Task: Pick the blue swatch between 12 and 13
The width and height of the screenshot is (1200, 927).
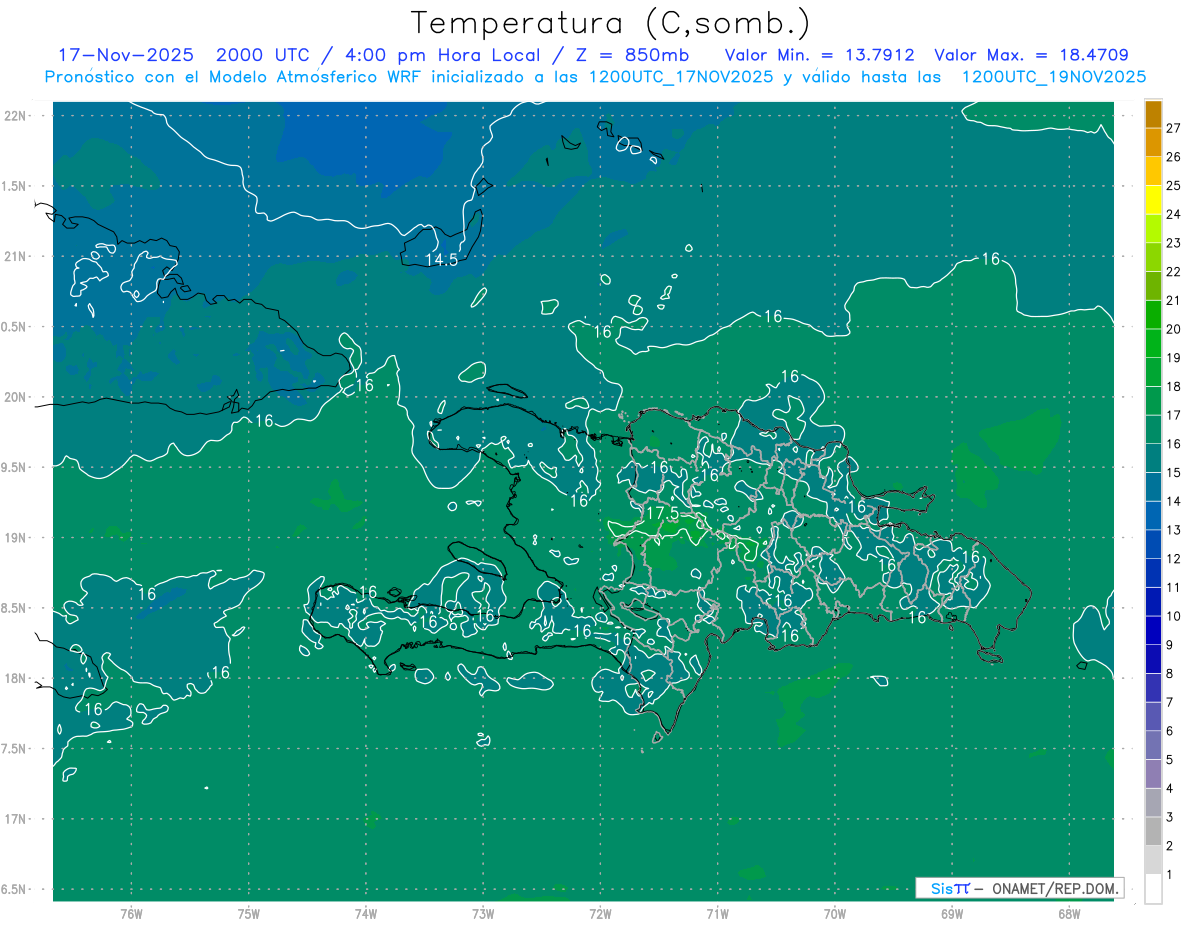Action: [x=1153, y=544]
